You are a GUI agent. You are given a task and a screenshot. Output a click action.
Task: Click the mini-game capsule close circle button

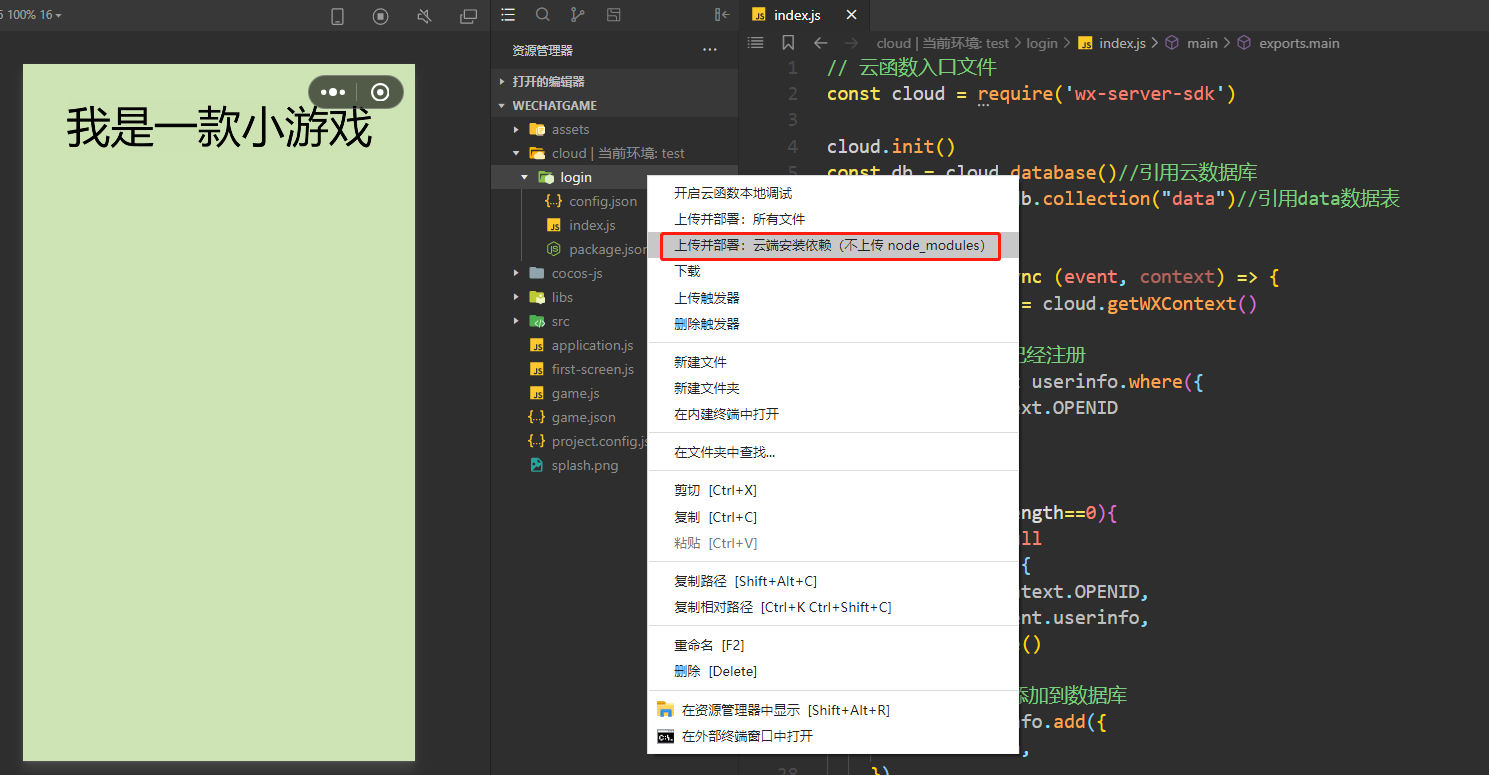tap(380, 92)
